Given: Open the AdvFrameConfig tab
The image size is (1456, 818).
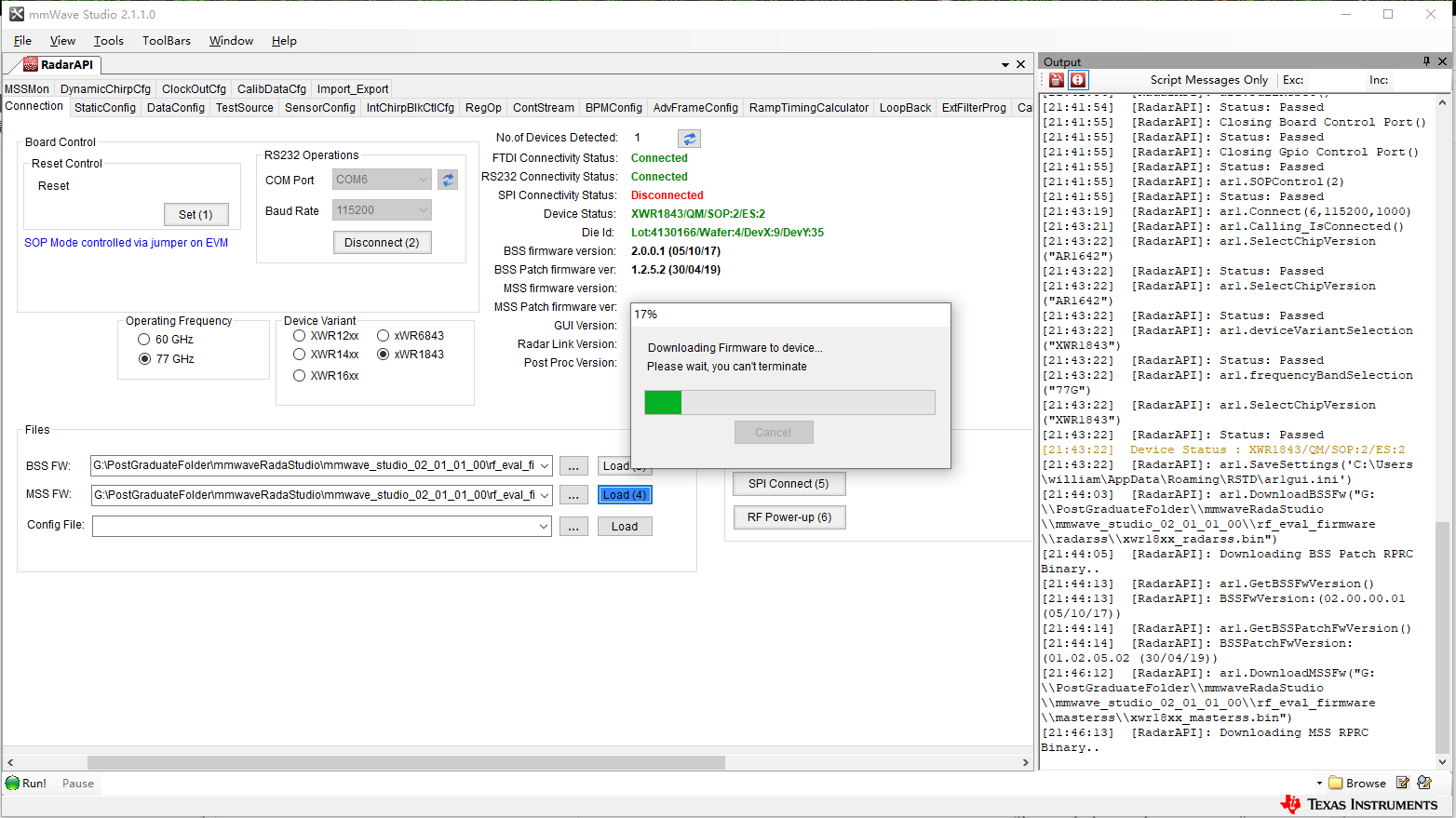Looking at the screenshot, I should 695,108.
